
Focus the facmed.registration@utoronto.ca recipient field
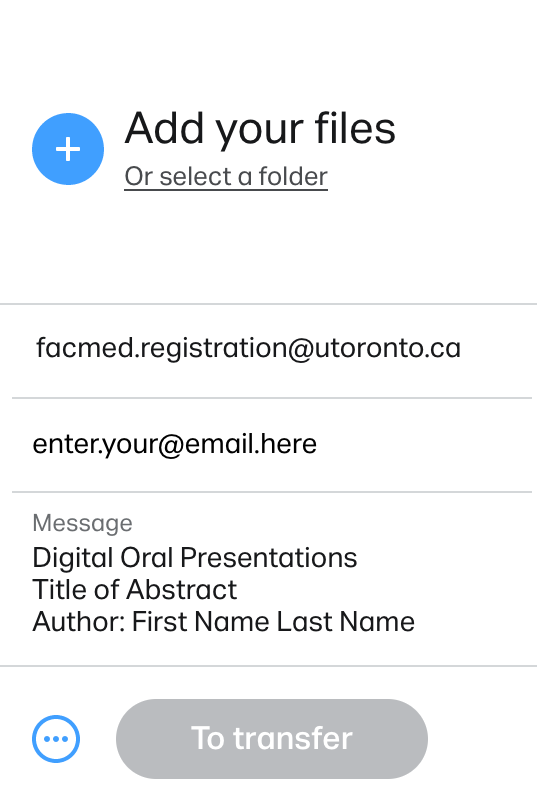click(272, 351)
